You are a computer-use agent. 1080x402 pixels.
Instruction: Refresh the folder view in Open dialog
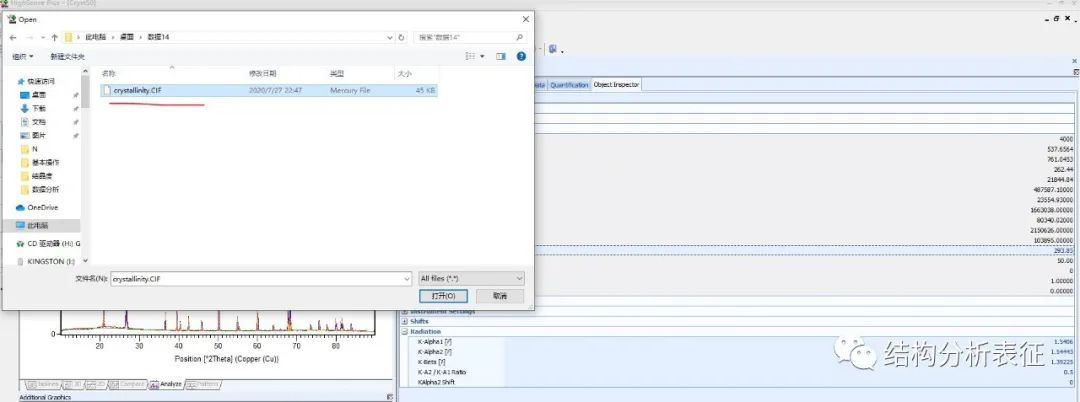coord(402,37)
